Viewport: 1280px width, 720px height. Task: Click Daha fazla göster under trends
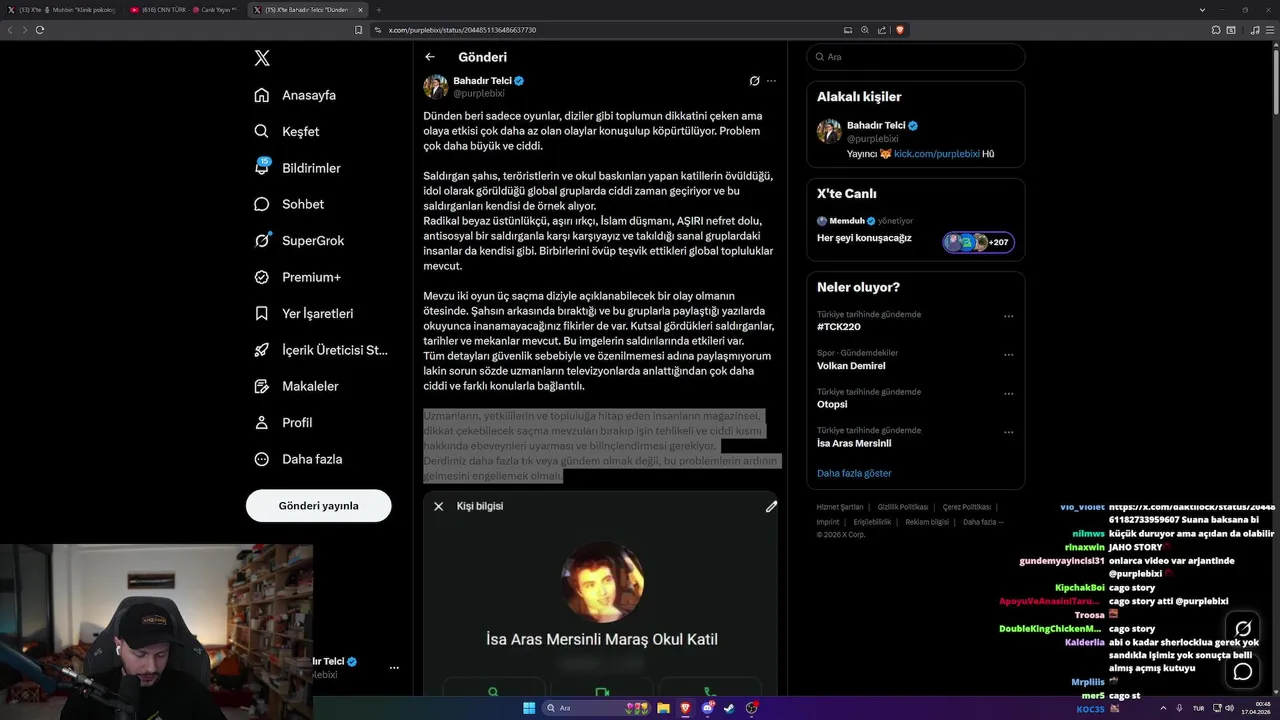tap(854, 473)
